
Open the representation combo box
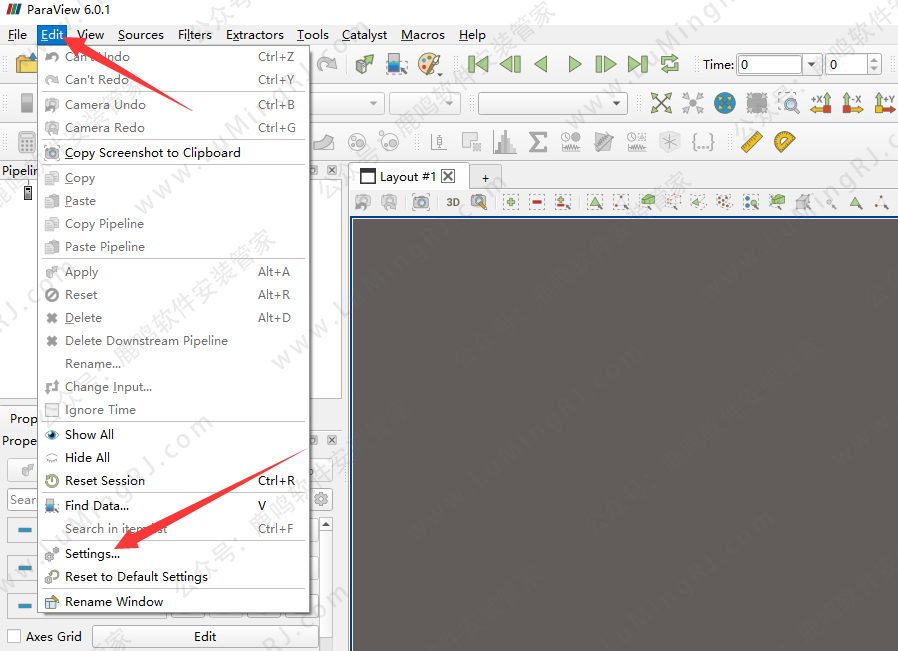(552, 104)
